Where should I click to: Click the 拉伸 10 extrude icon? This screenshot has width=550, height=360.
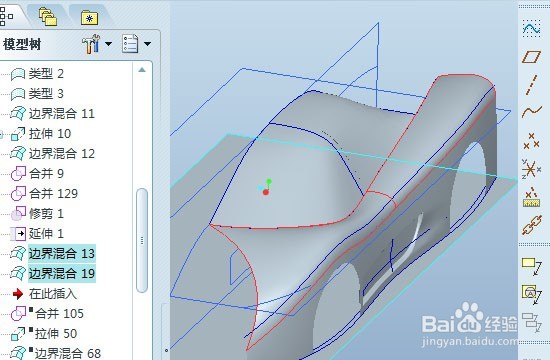coord(18,134)
